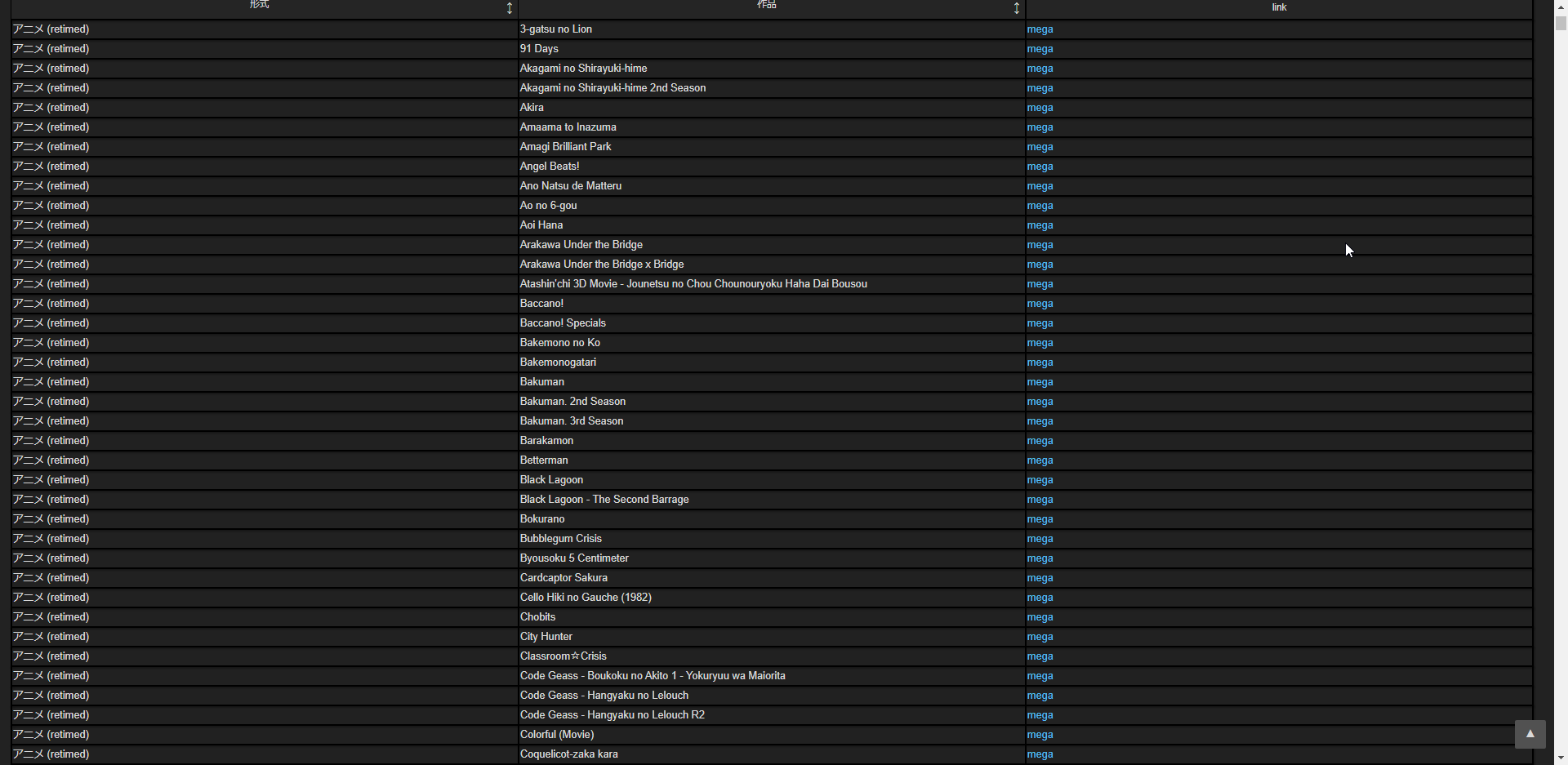Click the sort arrow in 形式 column header
This screenshot has height=765, width=1568.
tap(510, 8)
